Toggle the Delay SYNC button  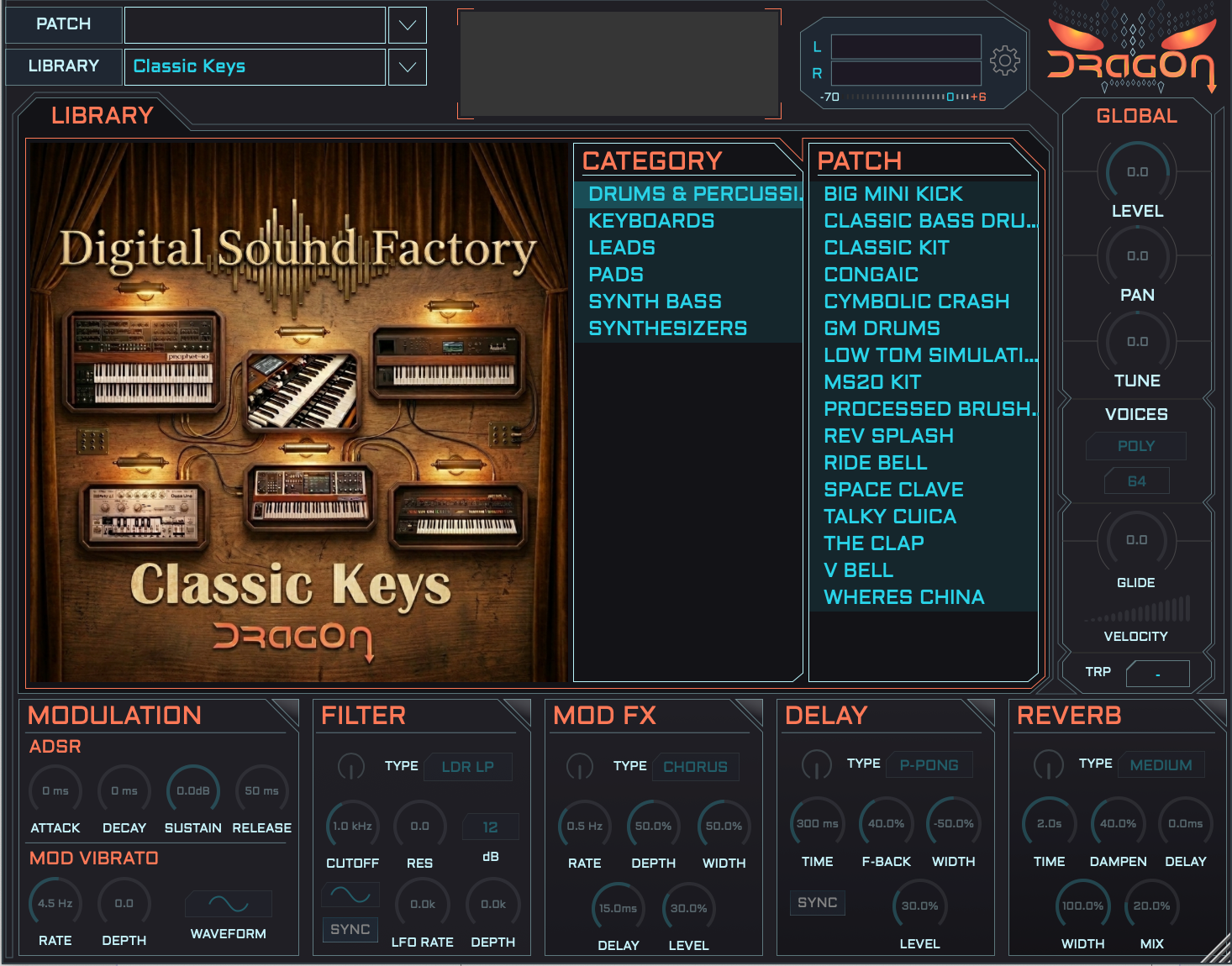[817, 902]
